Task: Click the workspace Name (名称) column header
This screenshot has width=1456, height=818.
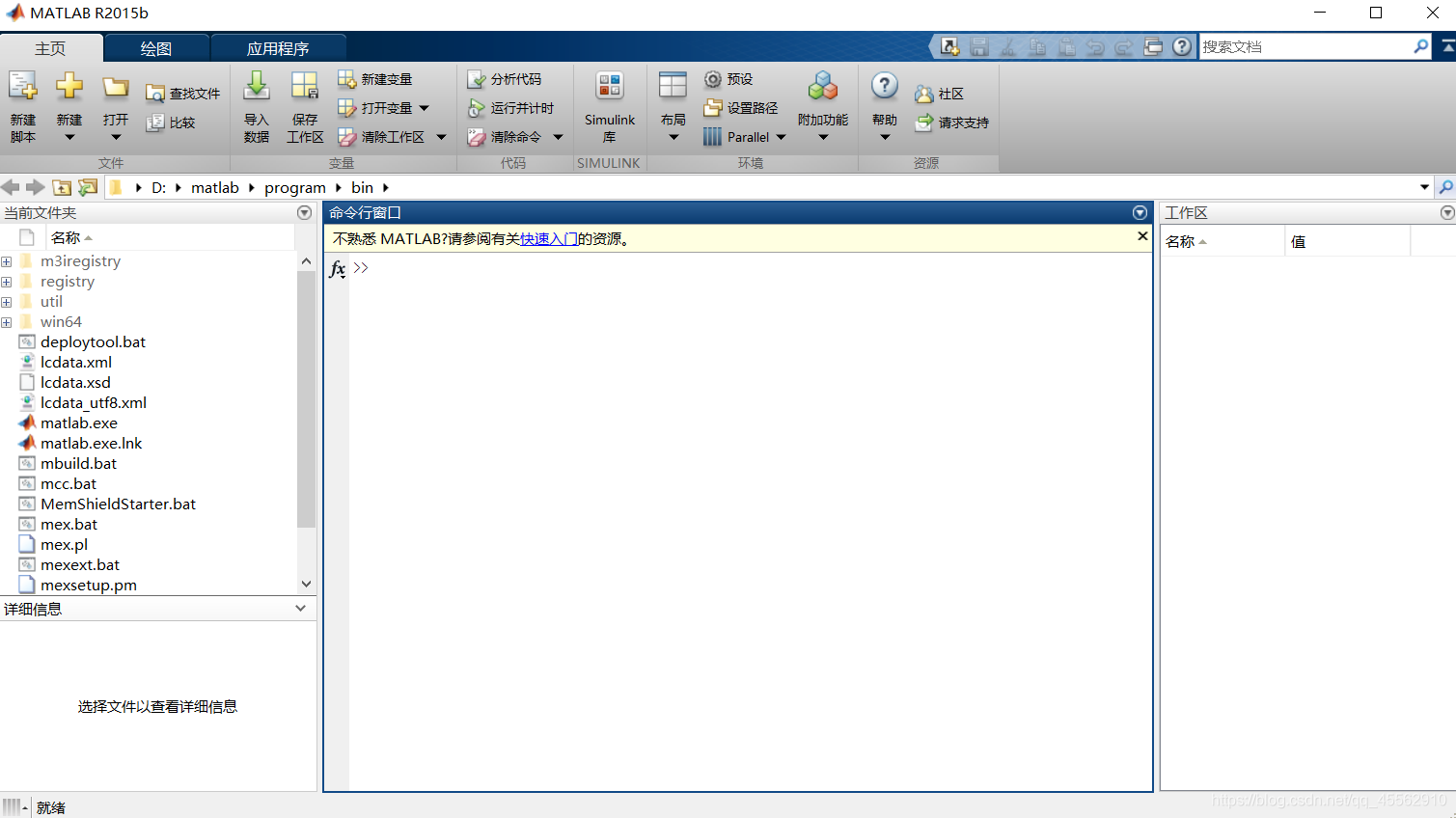Action: pos(1222,241)
